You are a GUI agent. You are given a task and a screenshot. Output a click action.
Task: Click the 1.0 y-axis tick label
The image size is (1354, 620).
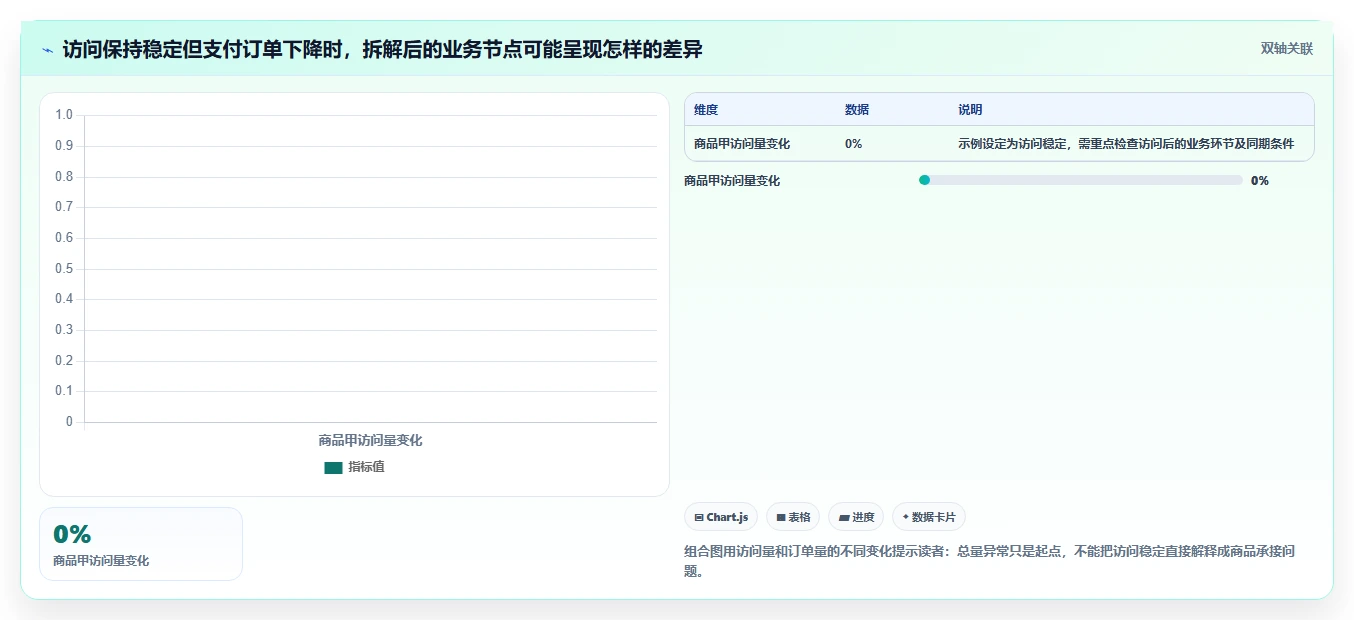(64, 115)
